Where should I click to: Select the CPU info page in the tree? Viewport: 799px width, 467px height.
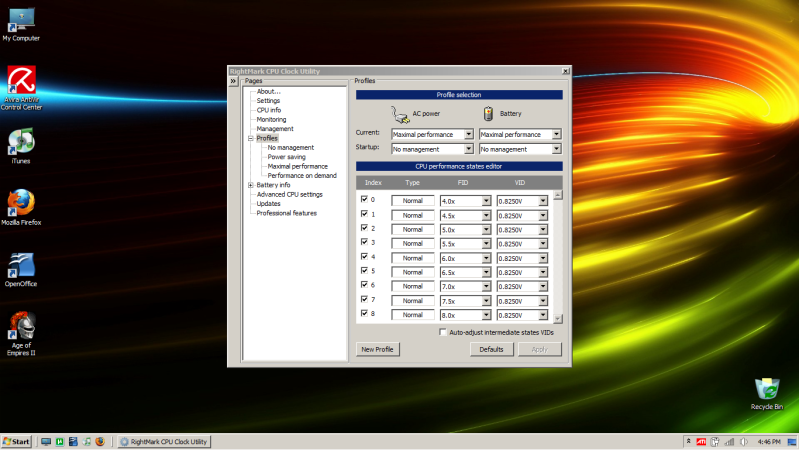coord(268,110)
